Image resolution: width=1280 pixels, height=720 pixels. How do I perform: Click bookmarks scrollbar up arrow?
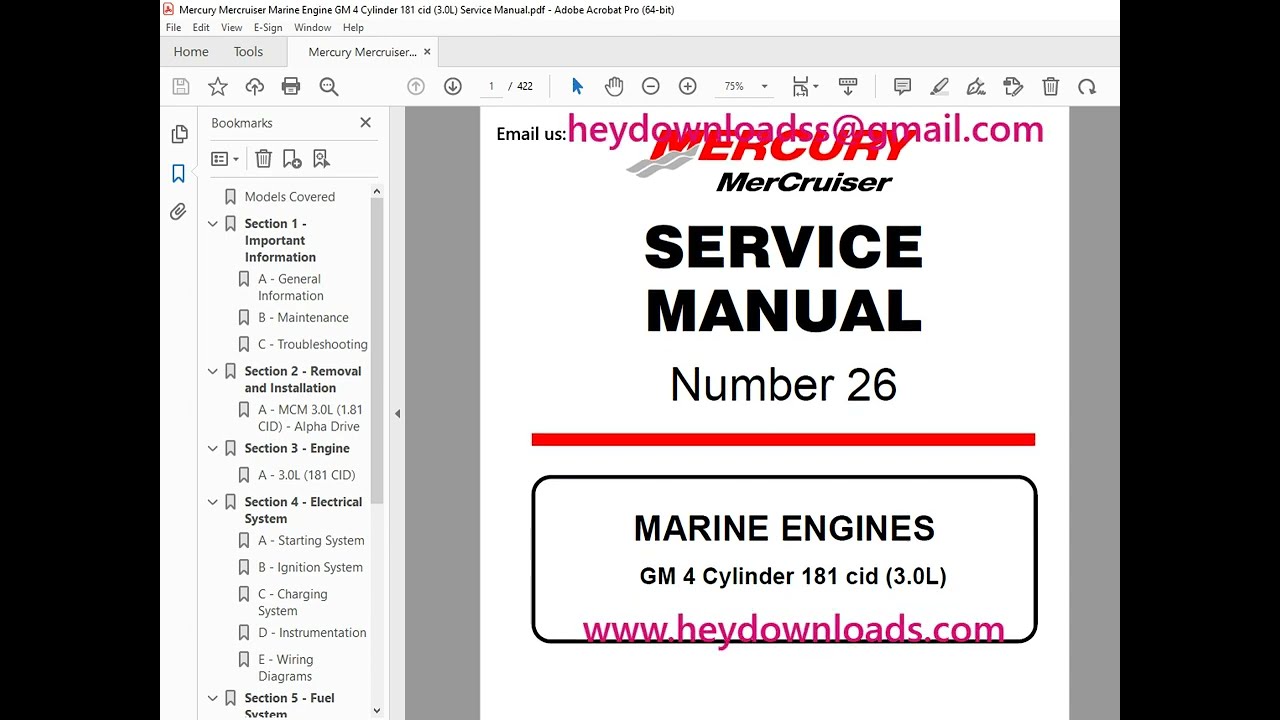[x=376, y=191]
